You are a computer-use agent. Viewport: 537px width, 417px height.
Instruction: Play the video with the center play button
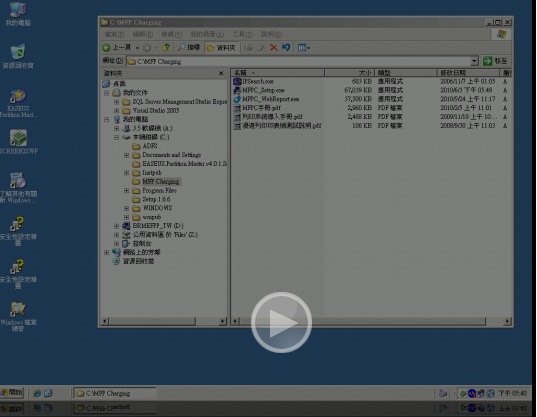(x=281, y=322)
